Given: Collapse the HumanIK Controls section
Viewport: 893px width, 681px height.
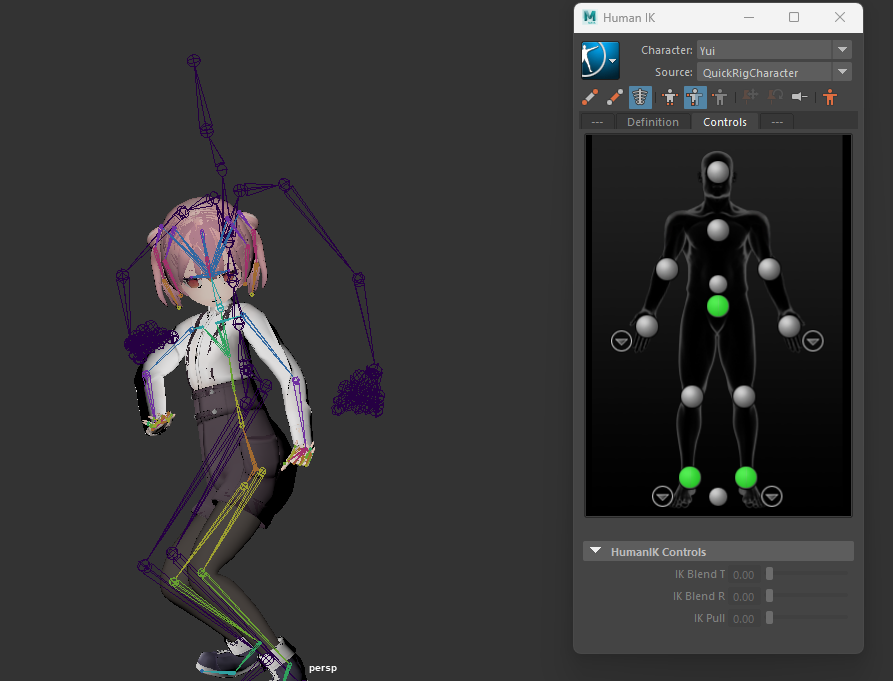Looking at the screenshot, I should pyautogui.click(x=596, y=551).
